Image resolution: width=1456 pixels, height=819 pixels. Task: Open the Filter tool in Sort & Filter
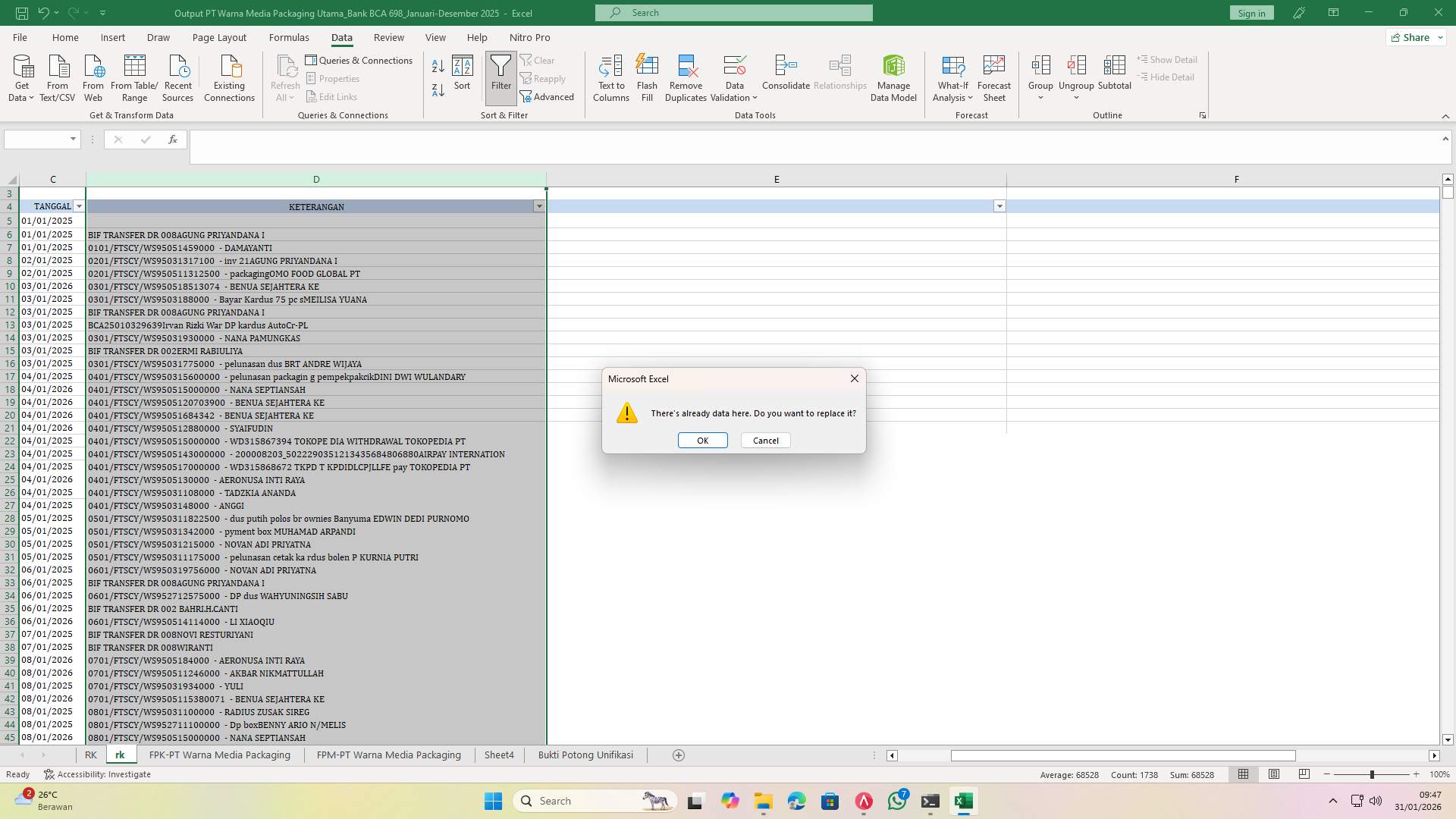tap(500, 76)
